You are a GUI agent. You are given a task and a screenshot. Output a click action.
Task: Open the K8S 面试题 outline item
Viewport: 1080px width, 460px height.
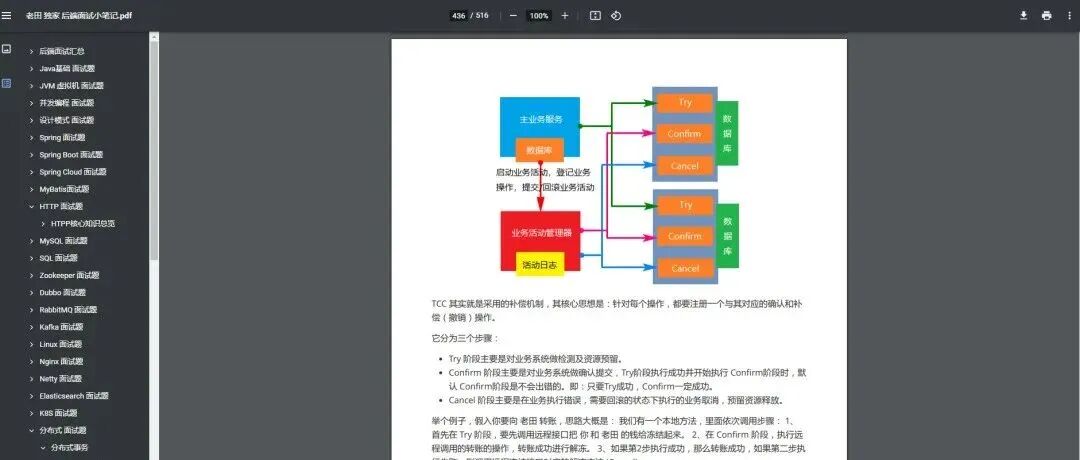point(59,412)
